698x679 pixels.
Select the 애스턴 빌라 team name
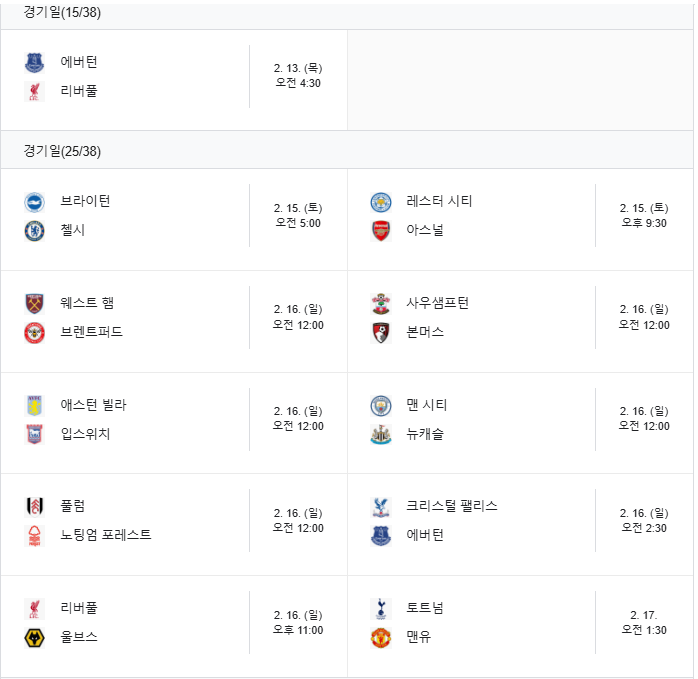click(x=93, y=405)
